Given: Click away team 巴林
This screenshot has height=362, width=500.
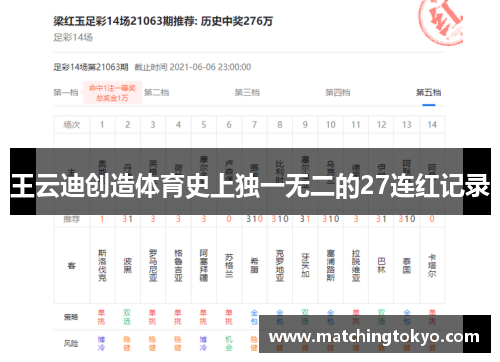Looking at the screenshot, I should 381,266.
